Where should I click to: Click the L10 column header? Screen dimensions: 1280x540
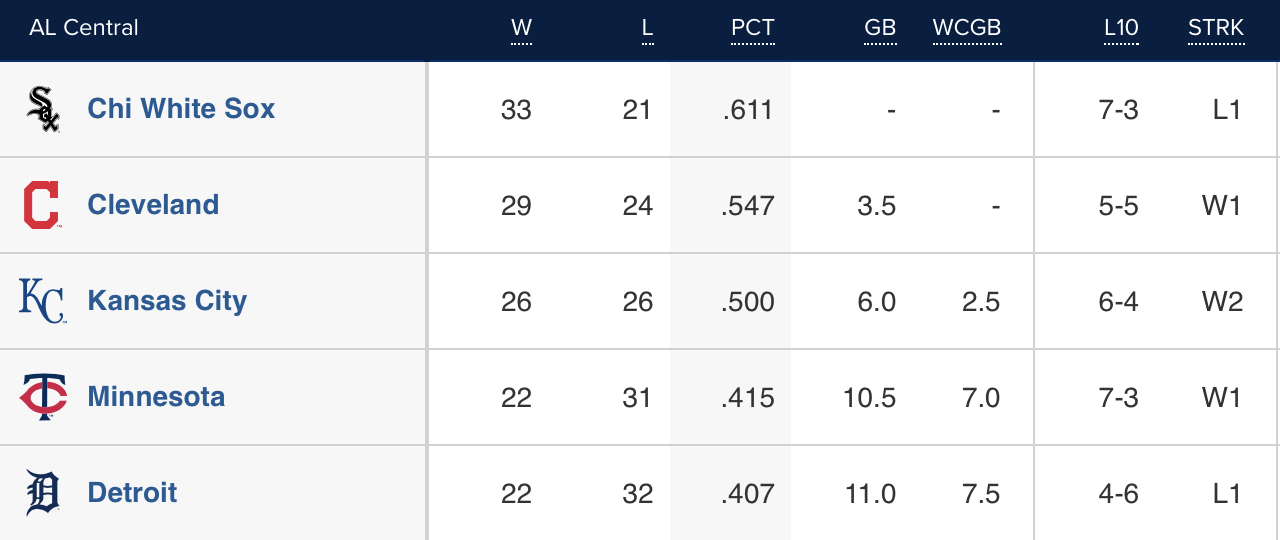click(1121, 28)
